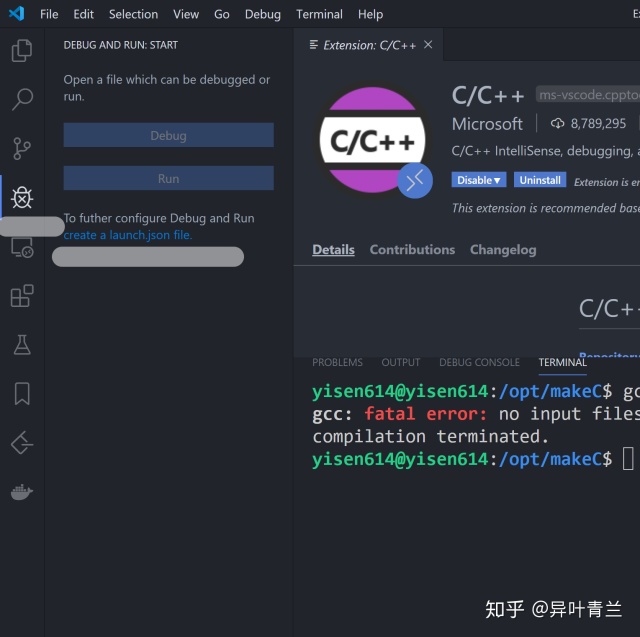Switch to the PROBLEMS panel tab
The height and width of the screenshot is (637, 640).
[x=337, y=362]
